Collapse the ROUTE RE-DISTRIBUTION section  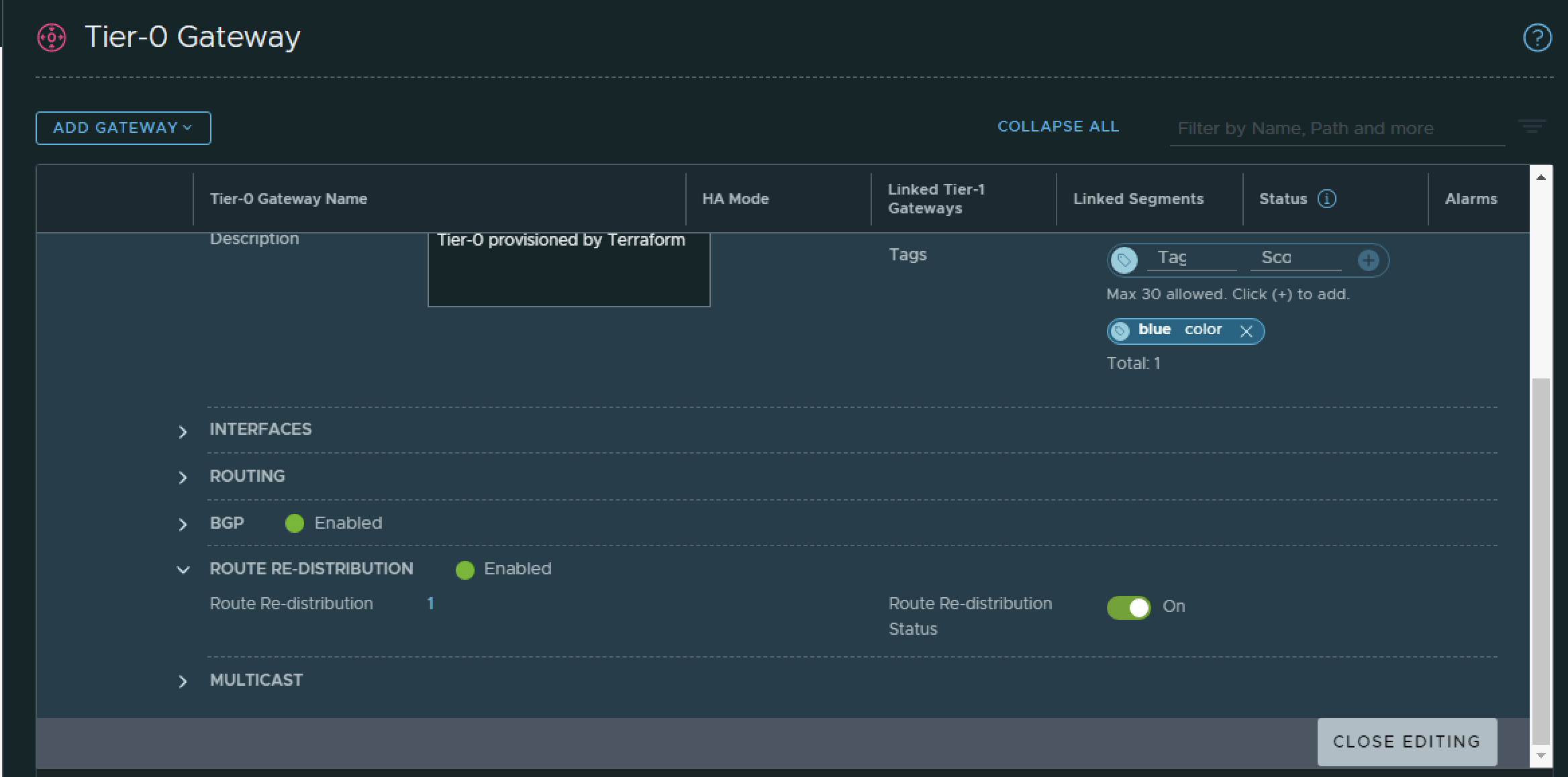(183, 570)
